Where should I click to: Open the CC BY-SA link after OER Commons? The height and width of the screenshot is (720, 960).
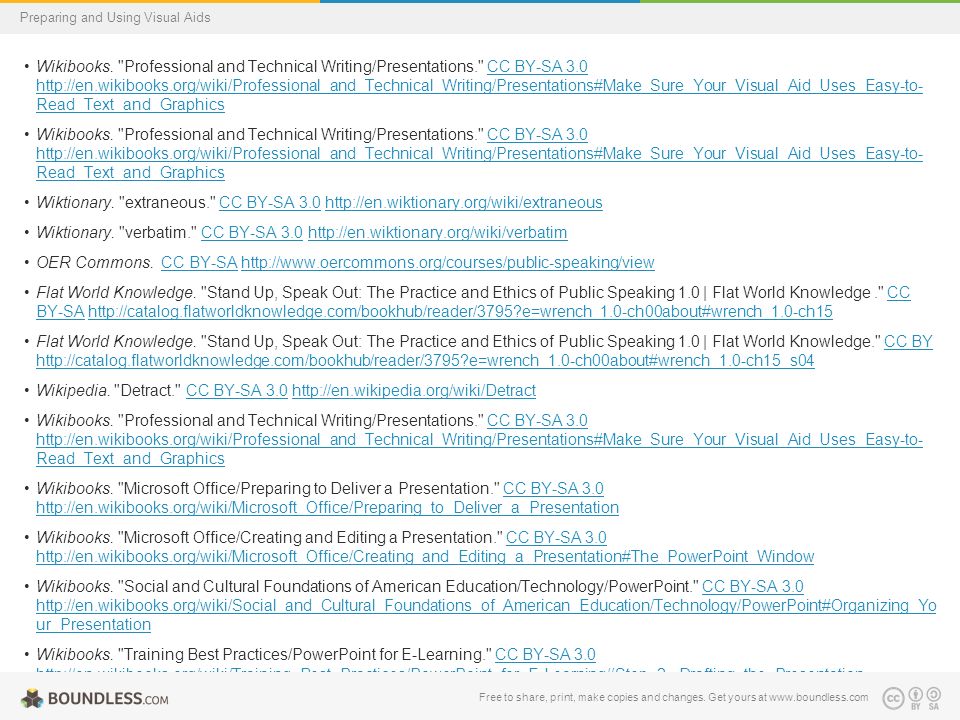tap(199, 263)
